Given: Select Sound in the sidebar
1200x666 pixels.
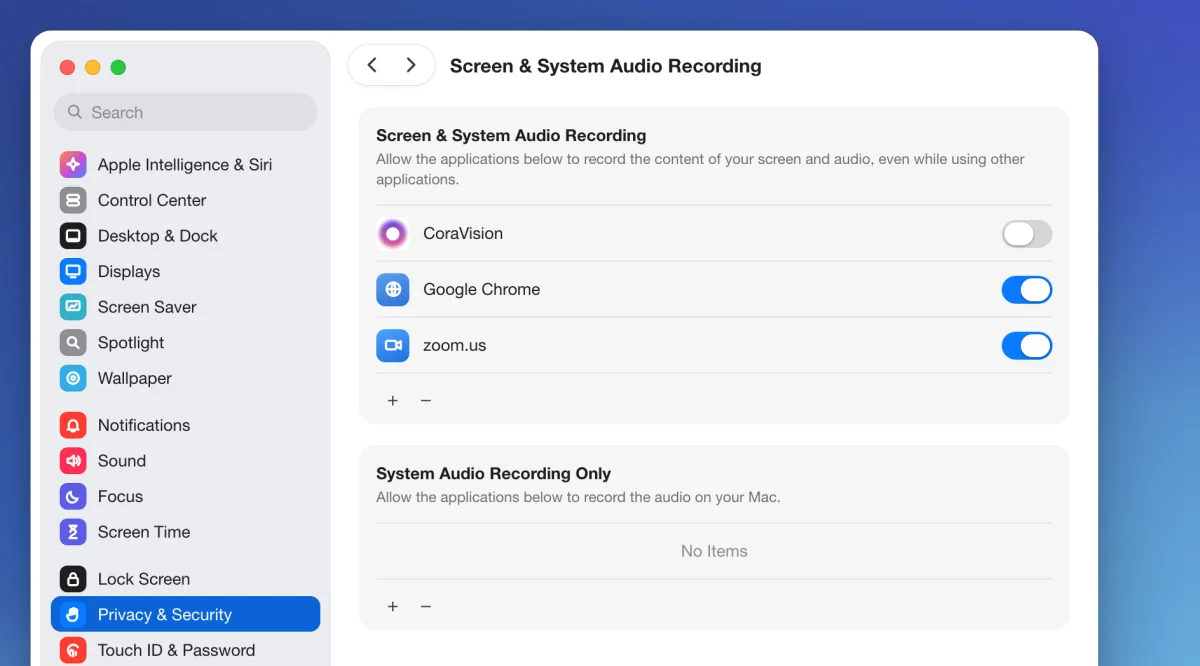Looking at the screenshot, I should pos(185,461).
